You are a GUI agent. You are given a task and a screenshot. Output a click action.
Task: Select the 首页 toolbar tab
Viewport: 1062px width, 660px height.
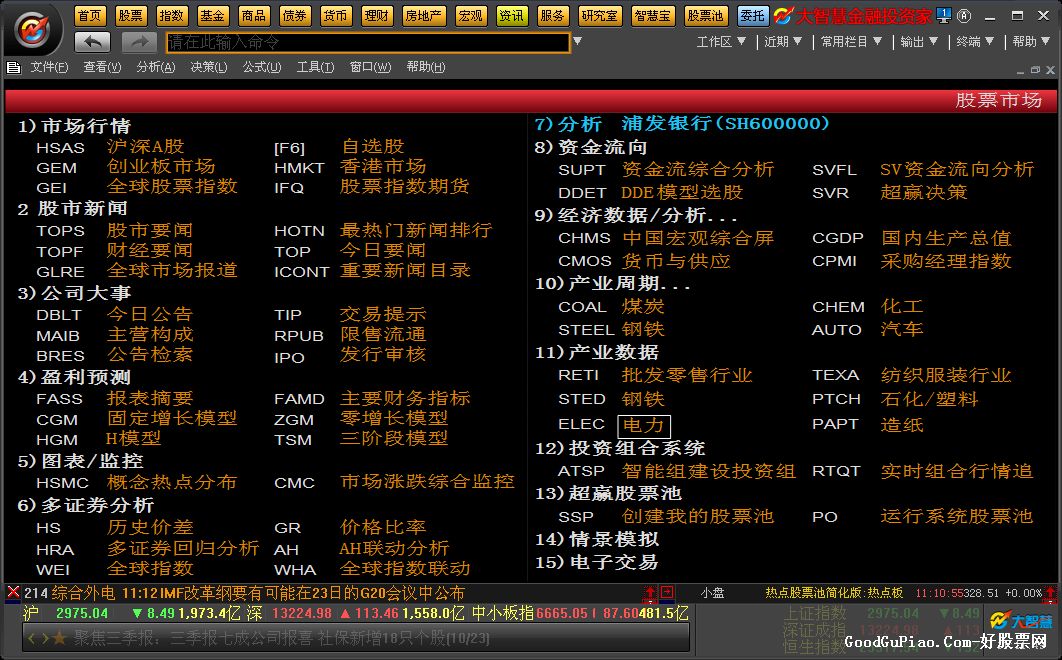click(x=89, y=16)
